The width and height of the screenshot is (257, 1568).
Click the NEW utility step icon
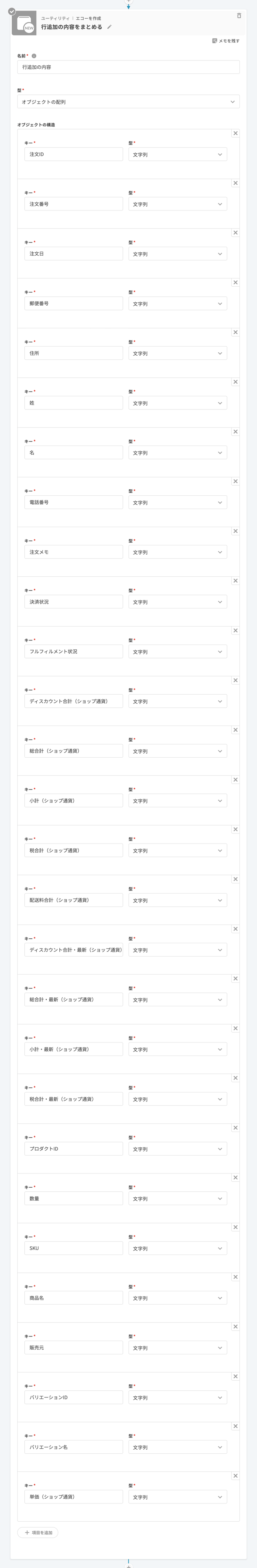24,23
